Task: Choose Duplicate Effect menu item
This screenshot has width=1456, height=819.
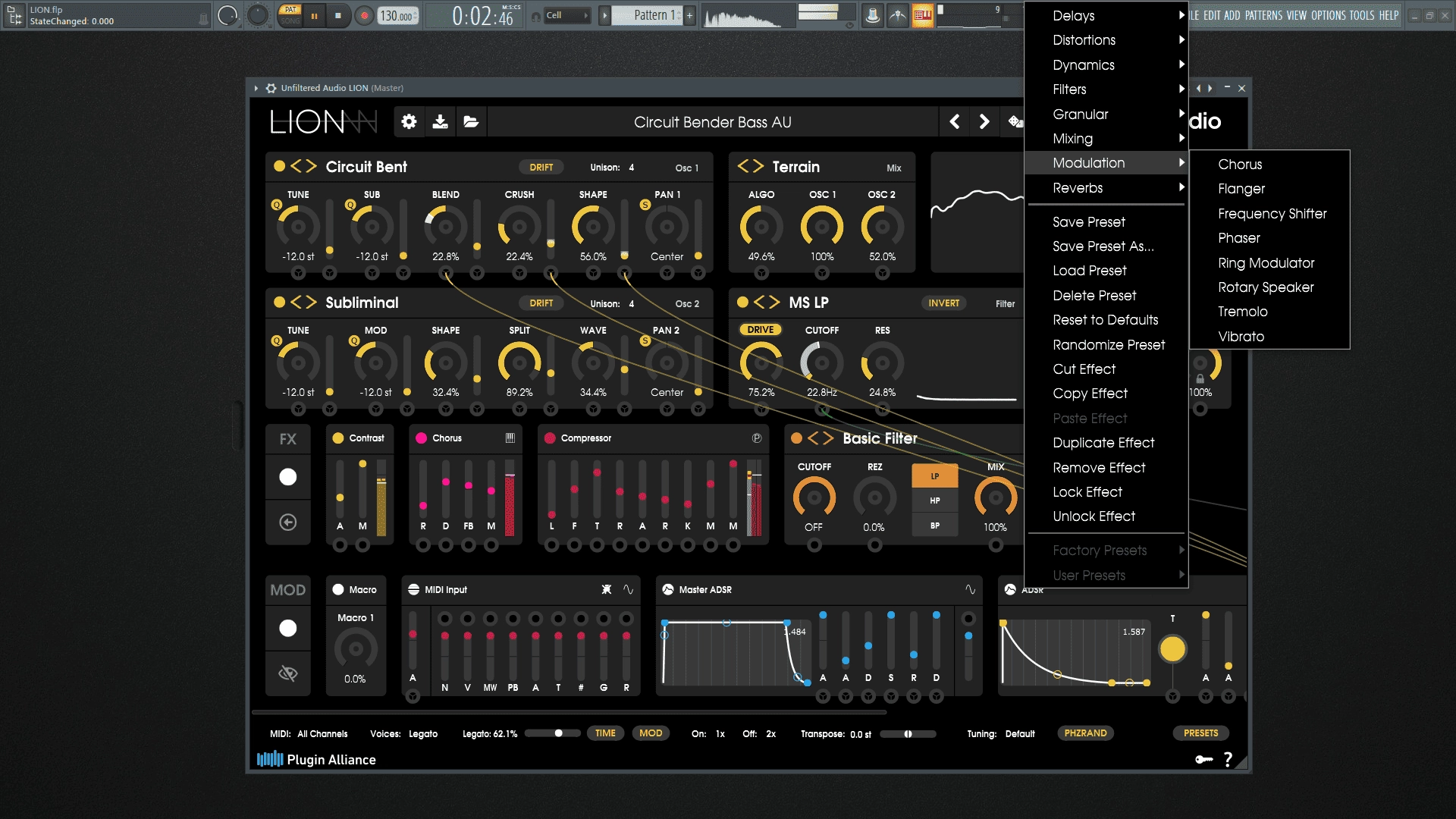Action: click(1106, 443)
